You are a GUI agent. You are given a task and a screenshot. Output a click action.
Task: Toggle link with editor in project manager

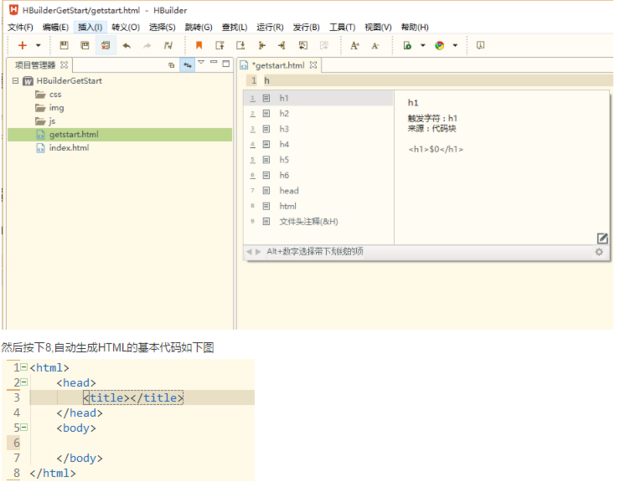(186, 64)
